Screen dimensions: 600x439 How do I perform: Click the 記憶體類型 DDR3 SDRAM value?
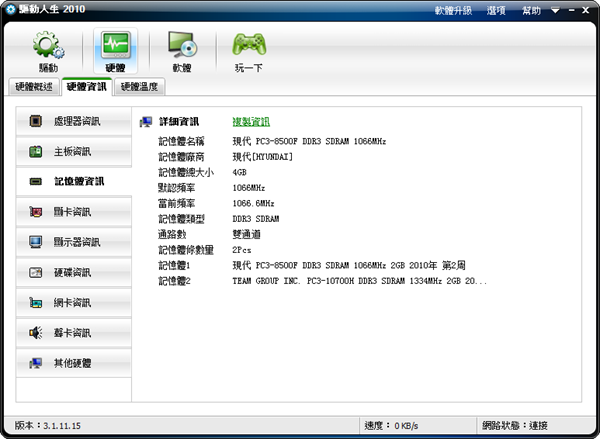point(256,219)
